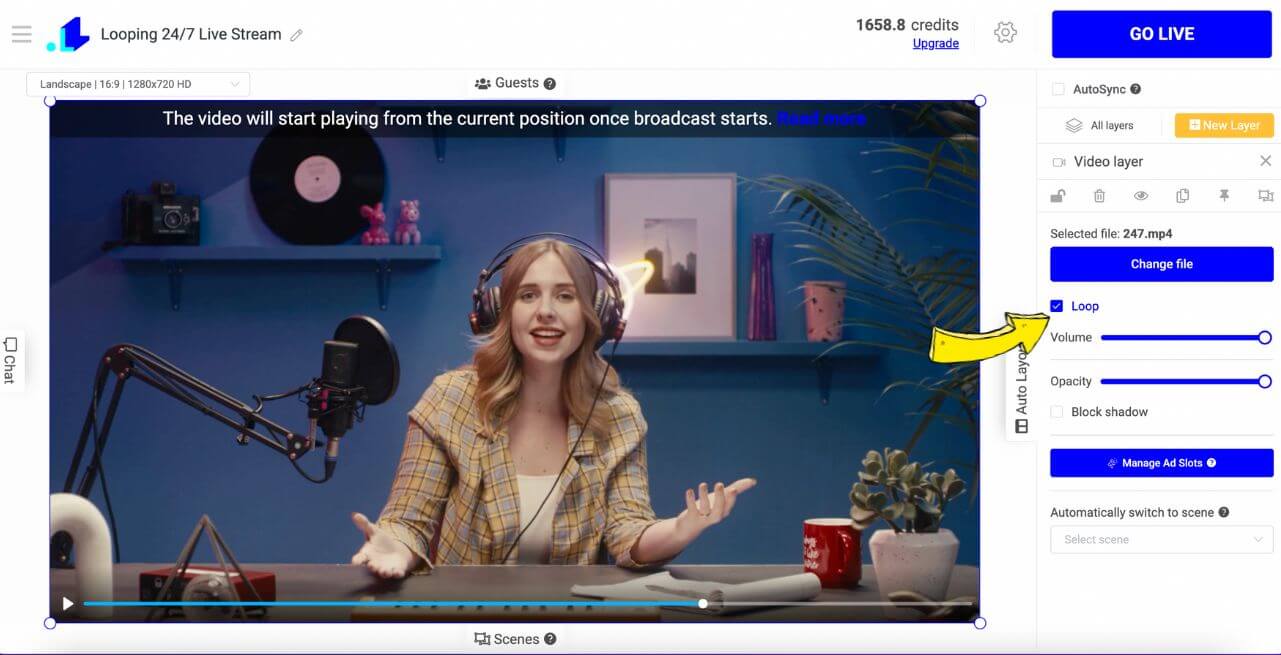Image resolution: width=1281 pixels, height=655 pixels.
Task: Click the video progress bar
Action: click(527, 604)
